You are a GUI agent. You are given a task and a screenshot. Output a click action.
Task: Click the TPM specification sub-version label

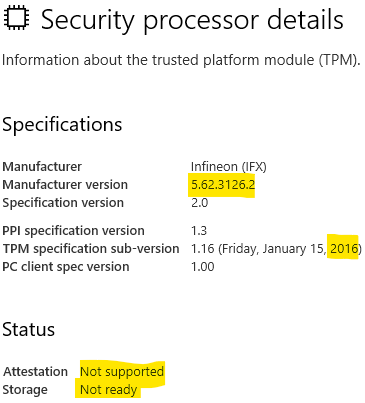[91, 249]
